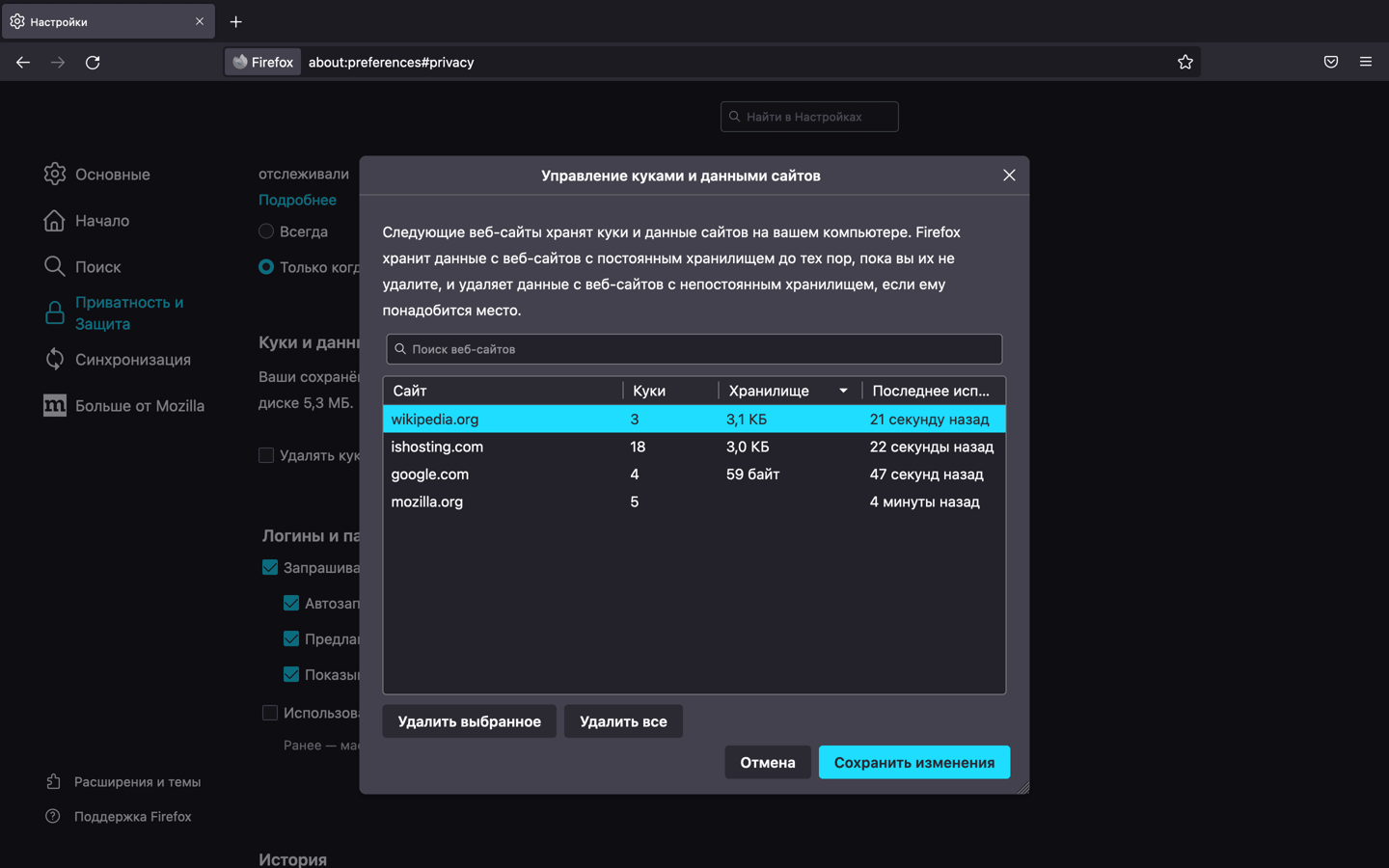Open the hamburger application menu

click(x=1366, y=62)
